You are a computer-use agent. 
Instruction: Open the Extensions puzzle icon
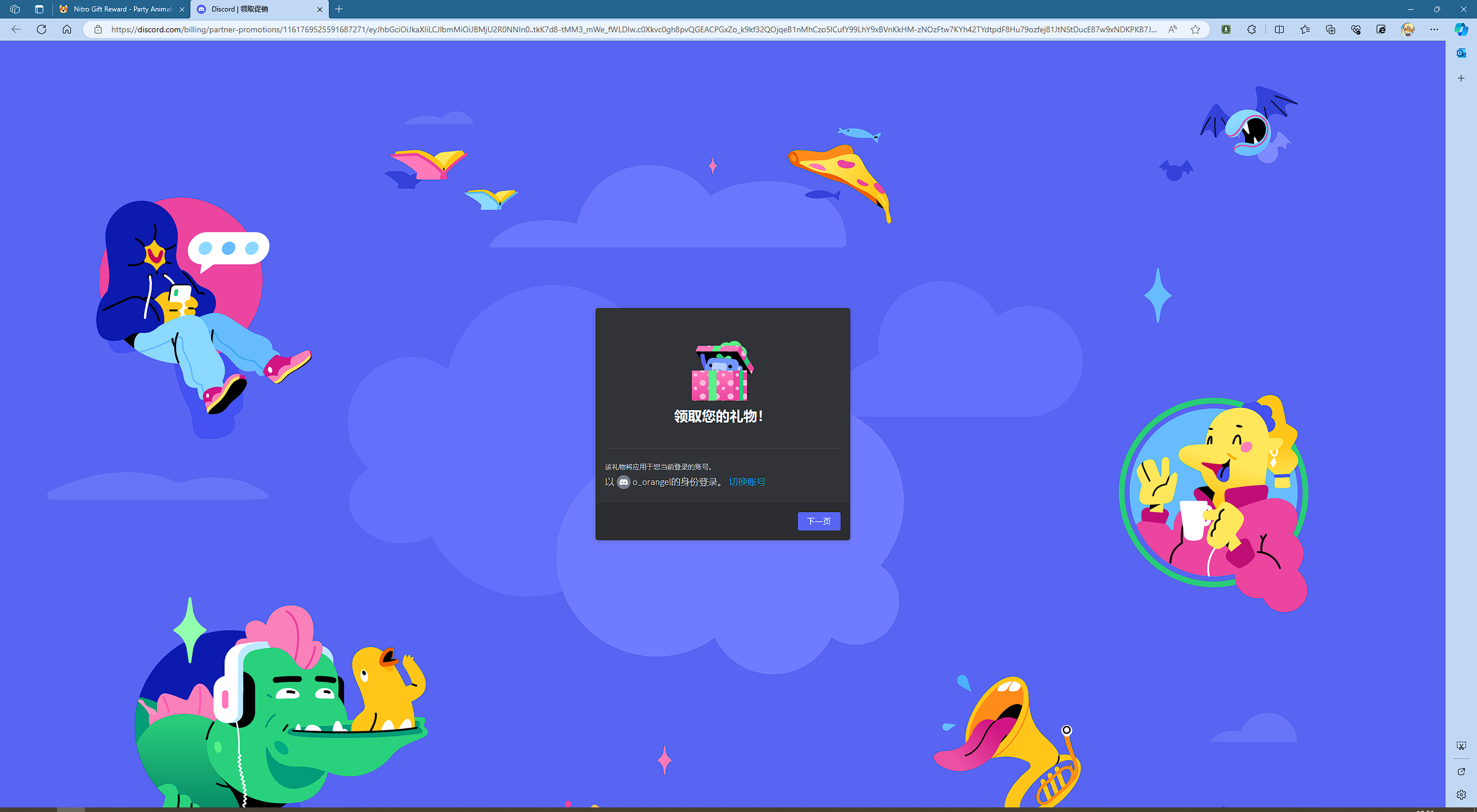(1251, 29)
